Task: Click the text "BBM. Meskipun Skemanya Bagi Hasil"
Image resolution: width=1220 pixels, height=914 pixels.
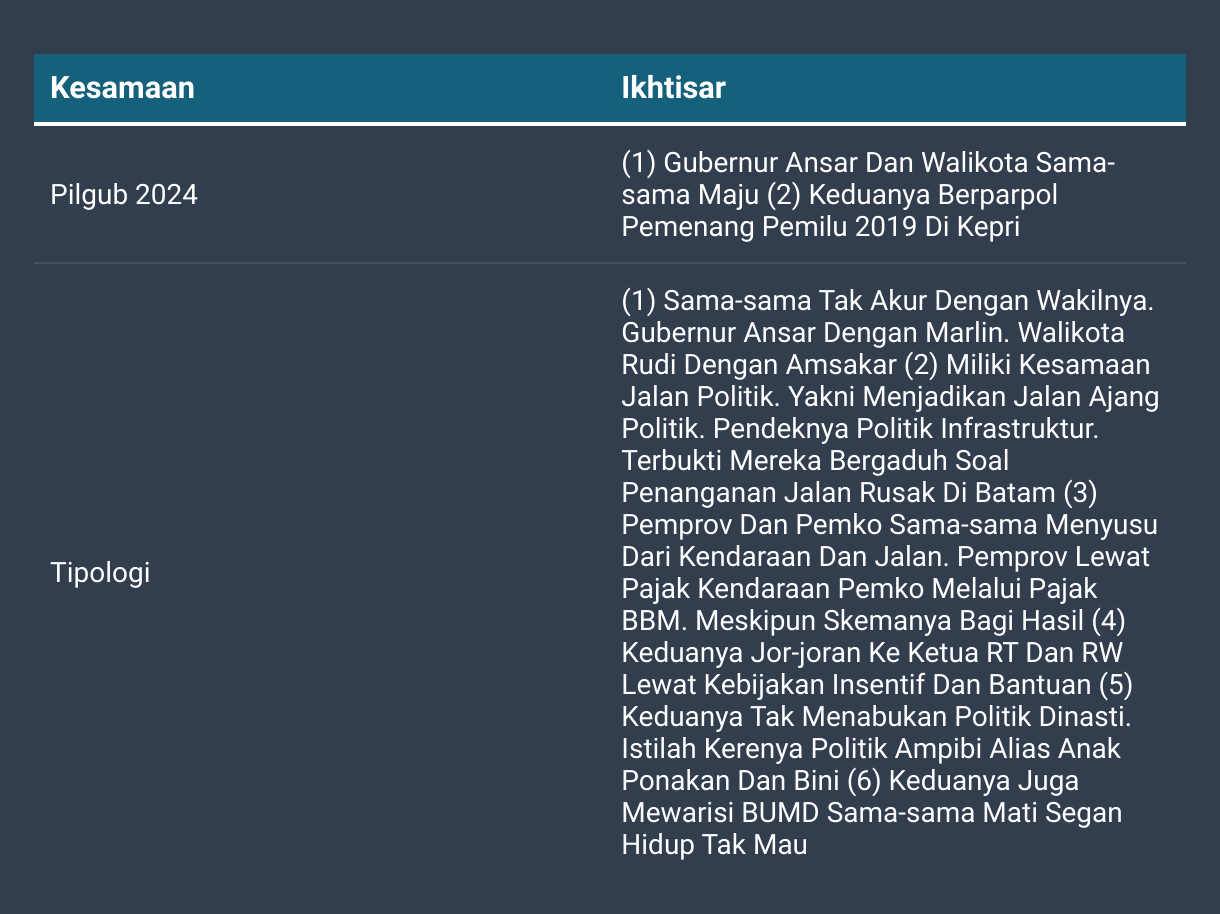Action: coord(852,620)
